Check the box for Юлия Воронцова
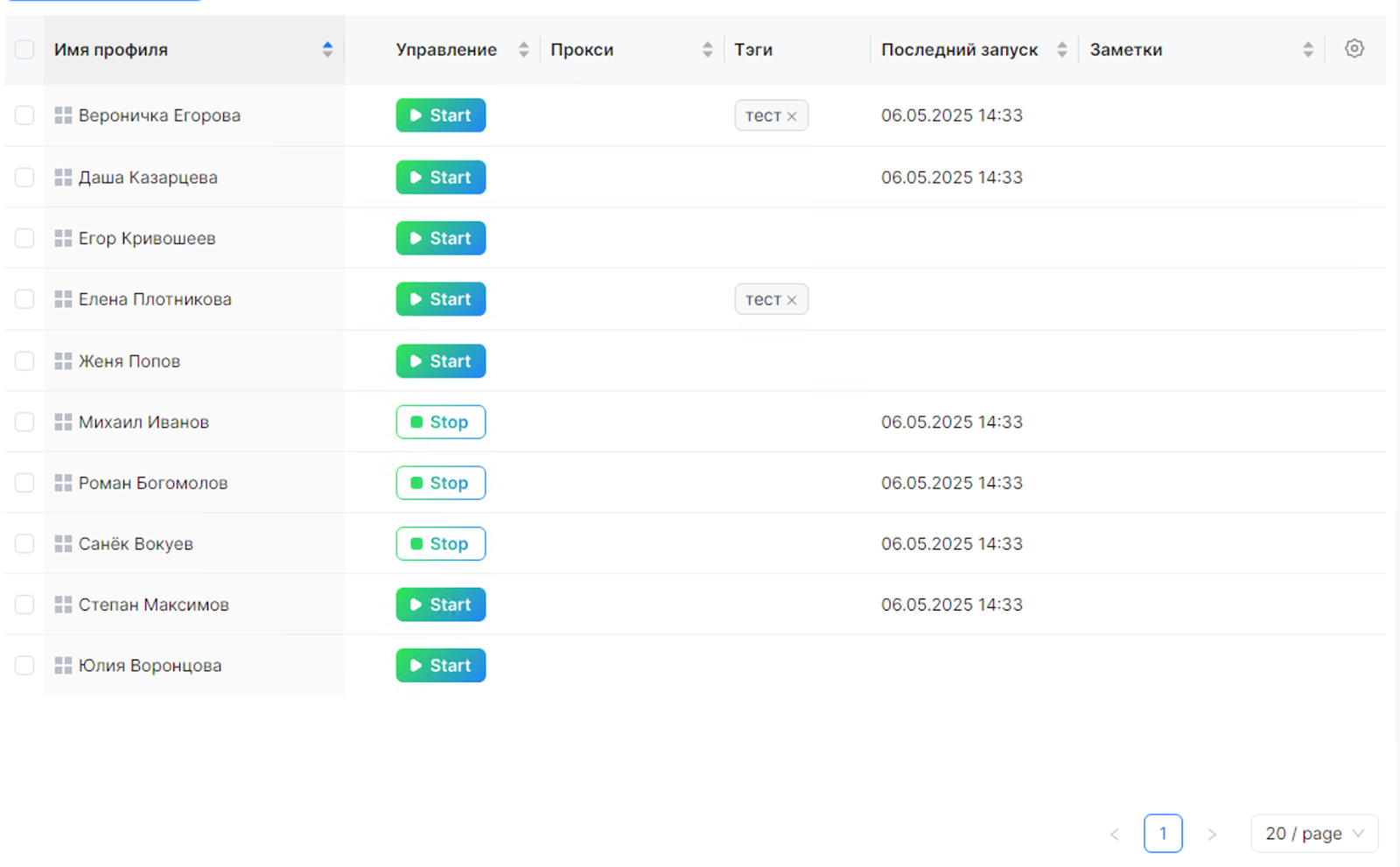Viewport: 1400px width, 867px height. tap(24, 666)
